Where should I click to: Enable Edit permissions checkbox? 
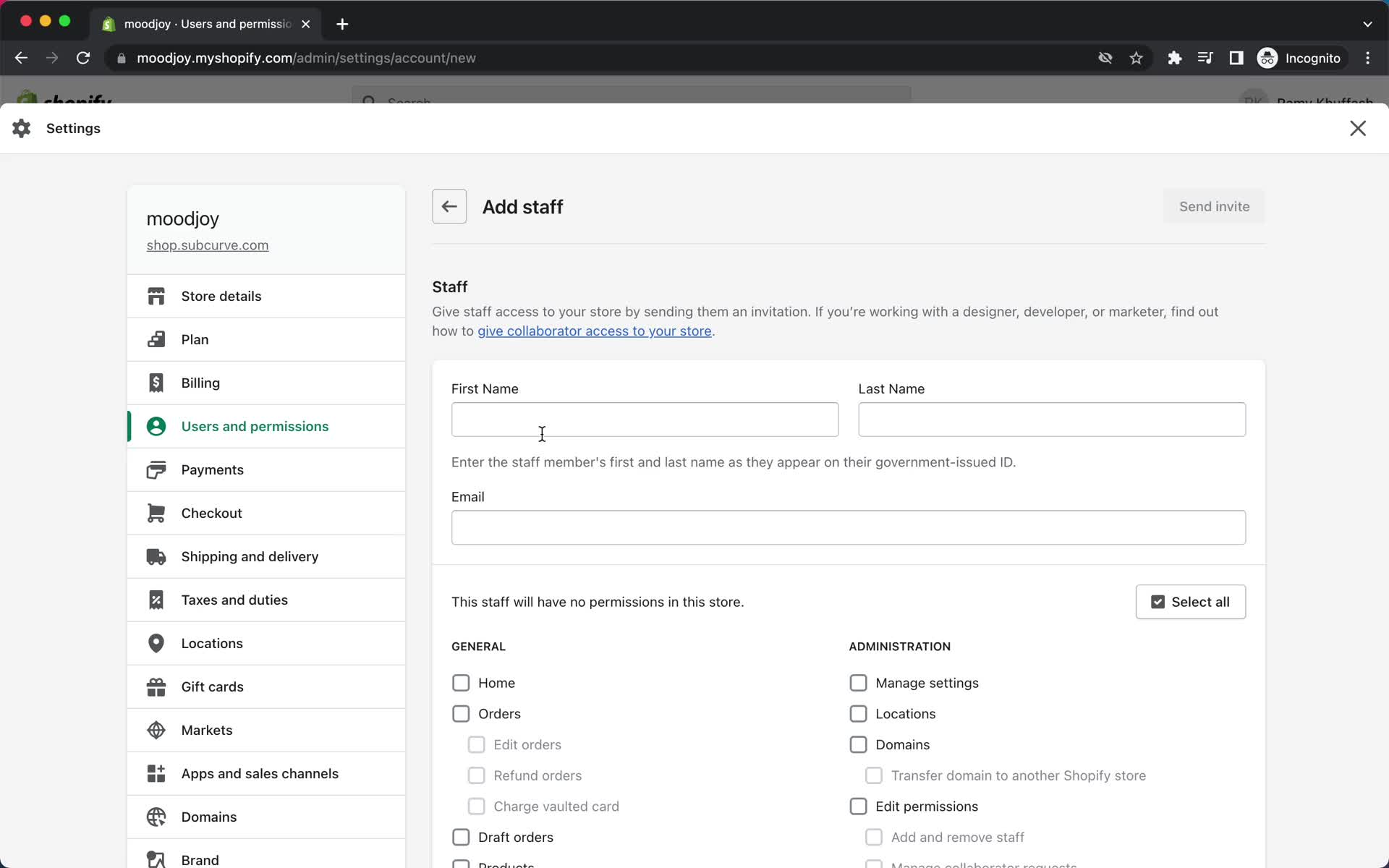point(858,807)
